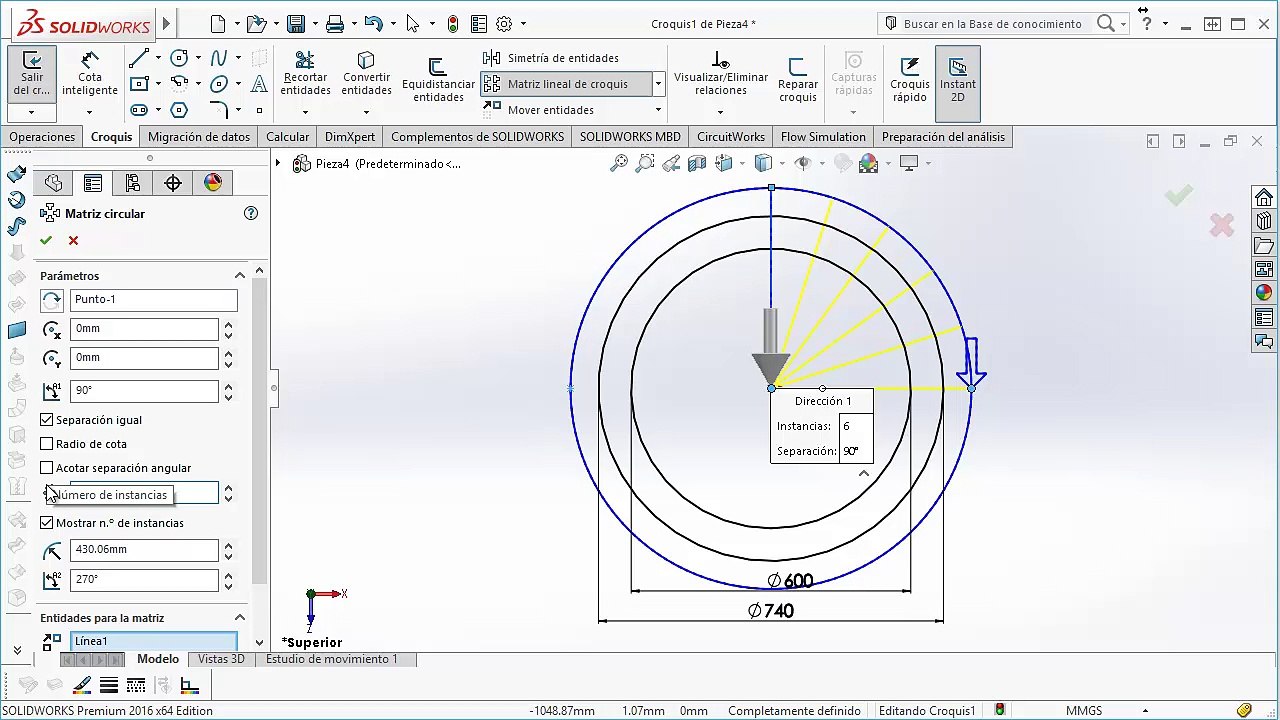This screenshot has height=720, width=1280.
Task: Open Equidistanciar entidades tool
Action: 438,80
